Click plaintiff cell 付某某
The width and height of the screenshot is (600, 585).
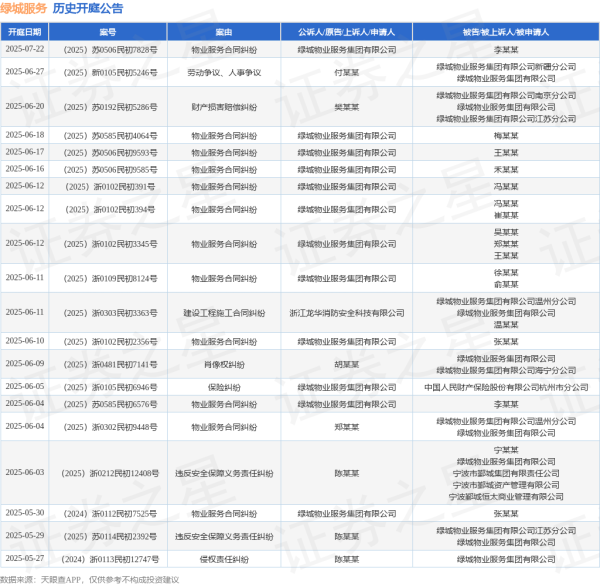[x=346, y=72]
